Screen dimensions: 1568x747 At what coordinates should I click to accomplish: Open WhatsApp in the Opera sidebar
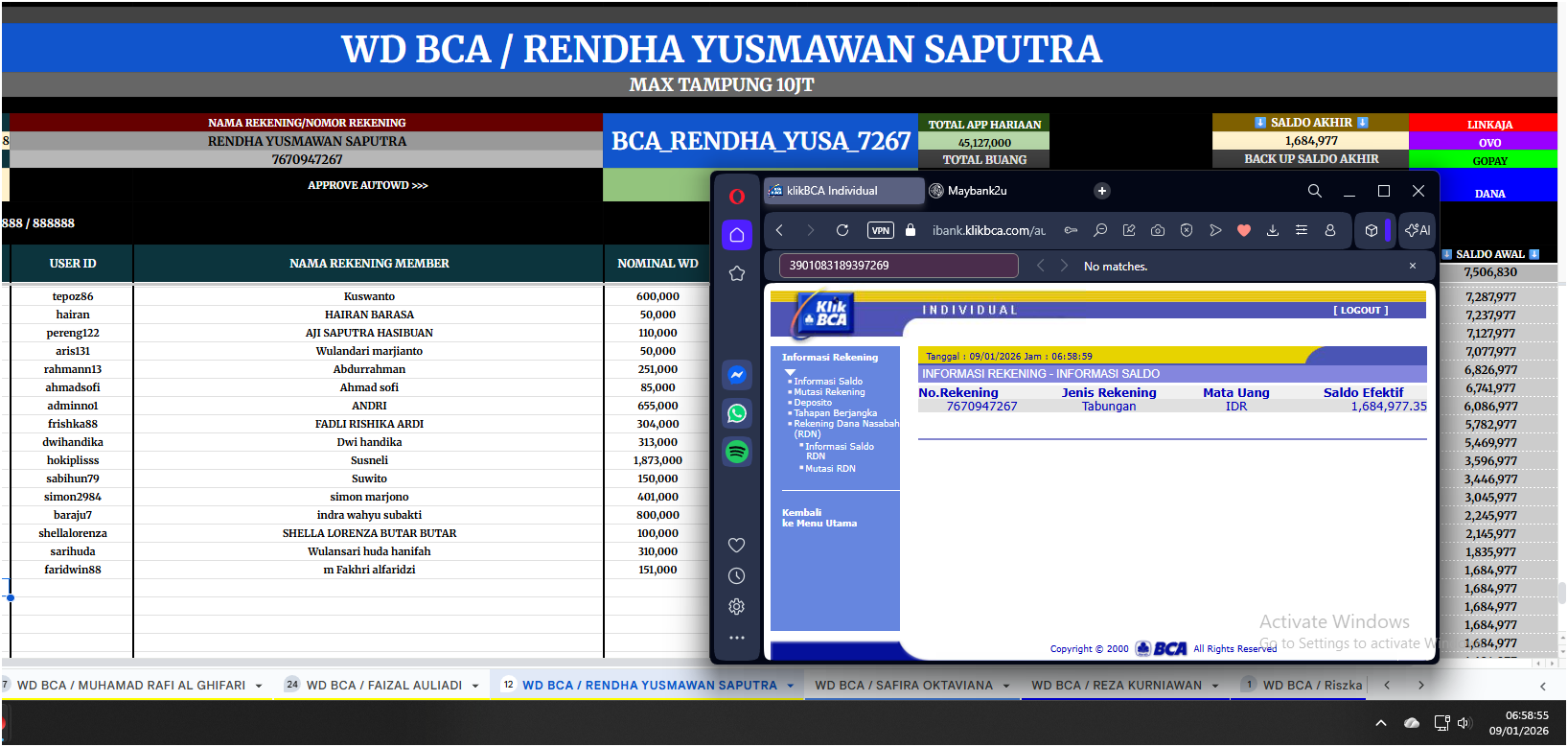pos(737,413)
